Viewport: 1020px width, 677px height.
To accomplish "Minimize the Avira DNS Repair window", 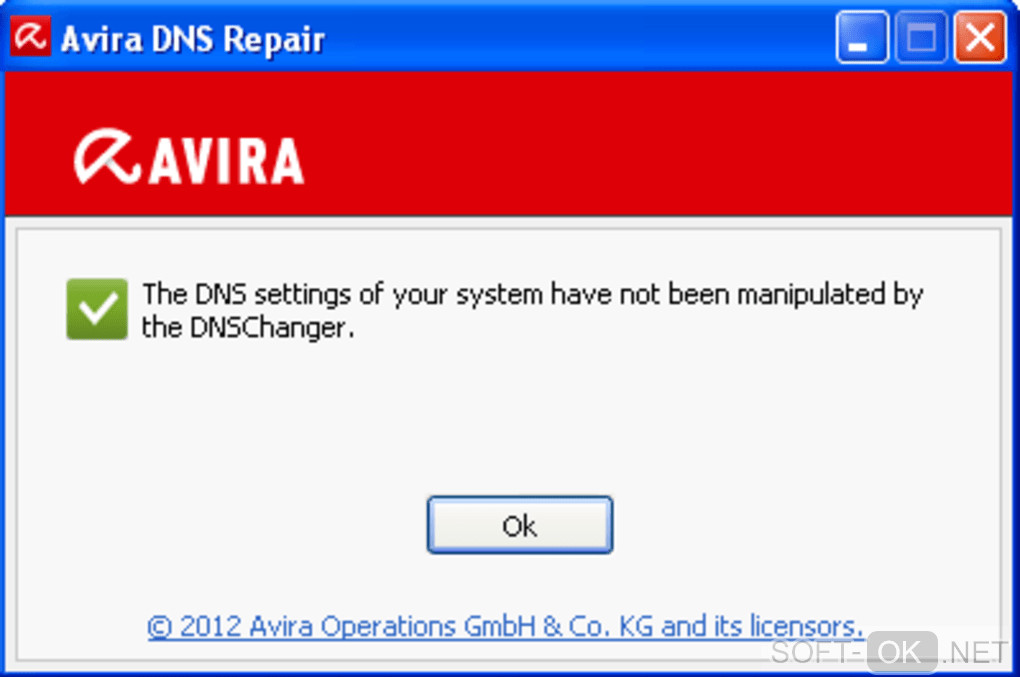I will [861, 37].
